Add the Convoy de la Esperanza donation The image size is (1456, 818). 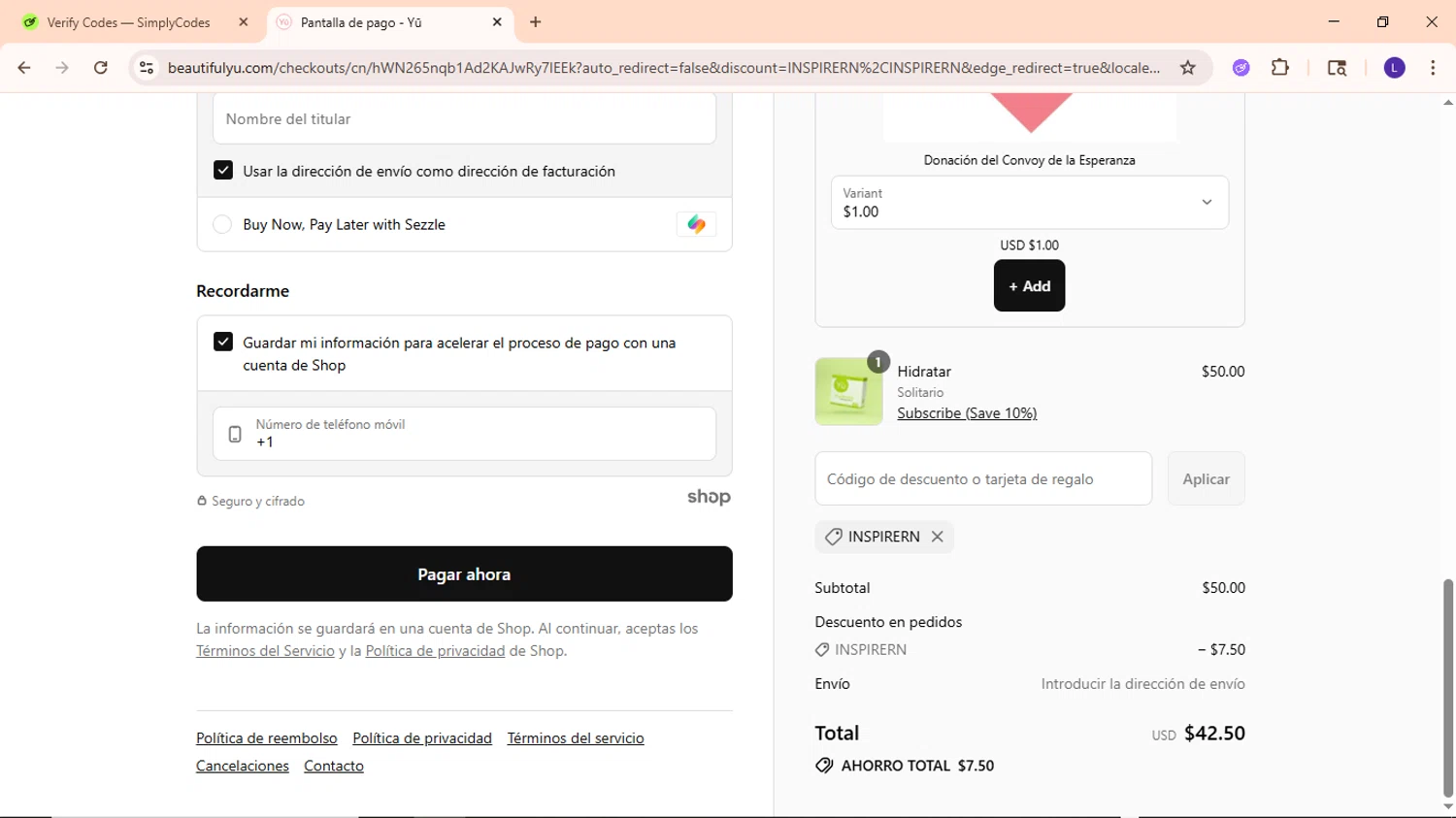[x=1030, y=285]
